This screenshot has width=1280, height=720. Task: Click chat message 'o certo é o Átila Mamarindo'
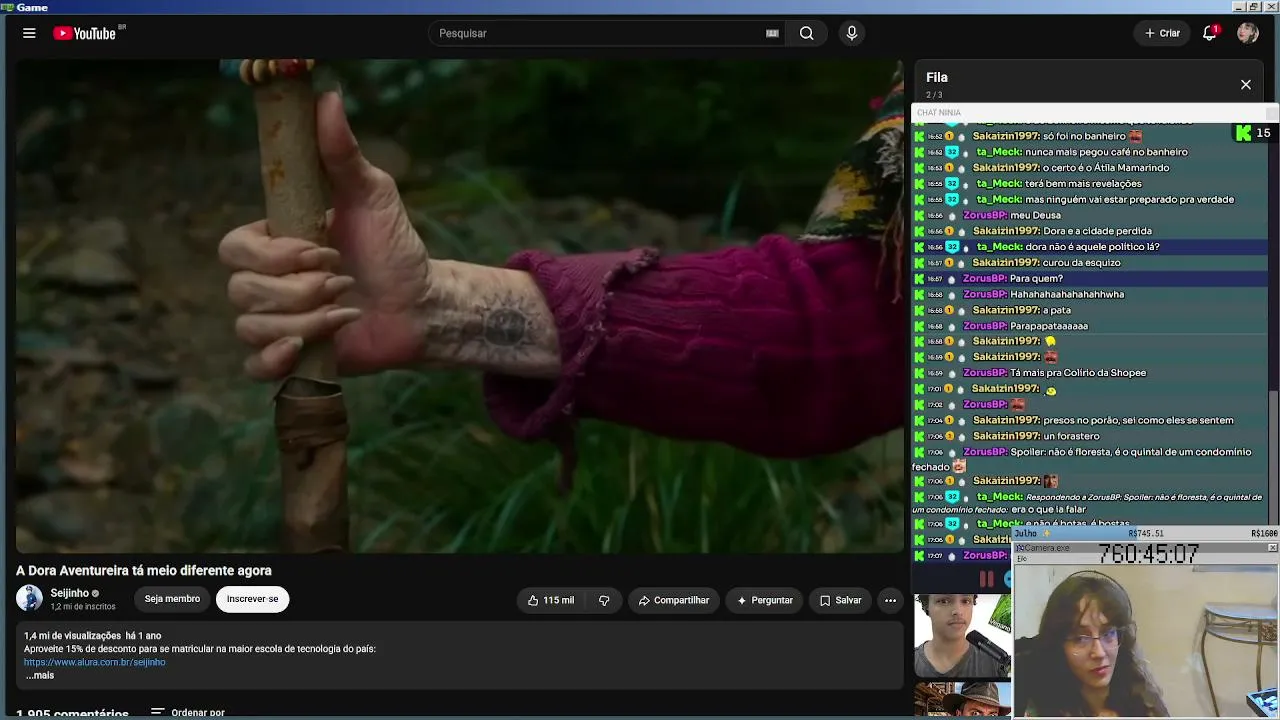click(x=1106, y=168)
